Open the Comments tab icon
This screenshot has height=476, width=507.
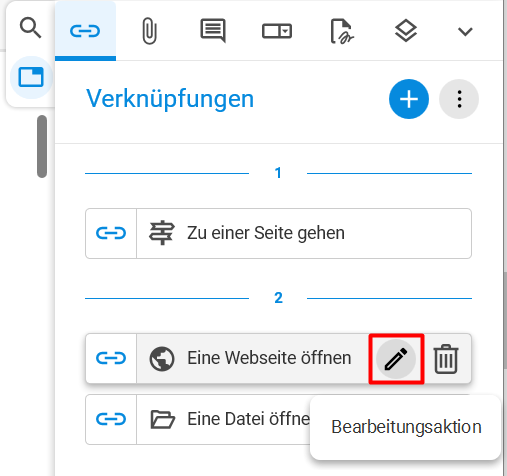click(213, 31)
